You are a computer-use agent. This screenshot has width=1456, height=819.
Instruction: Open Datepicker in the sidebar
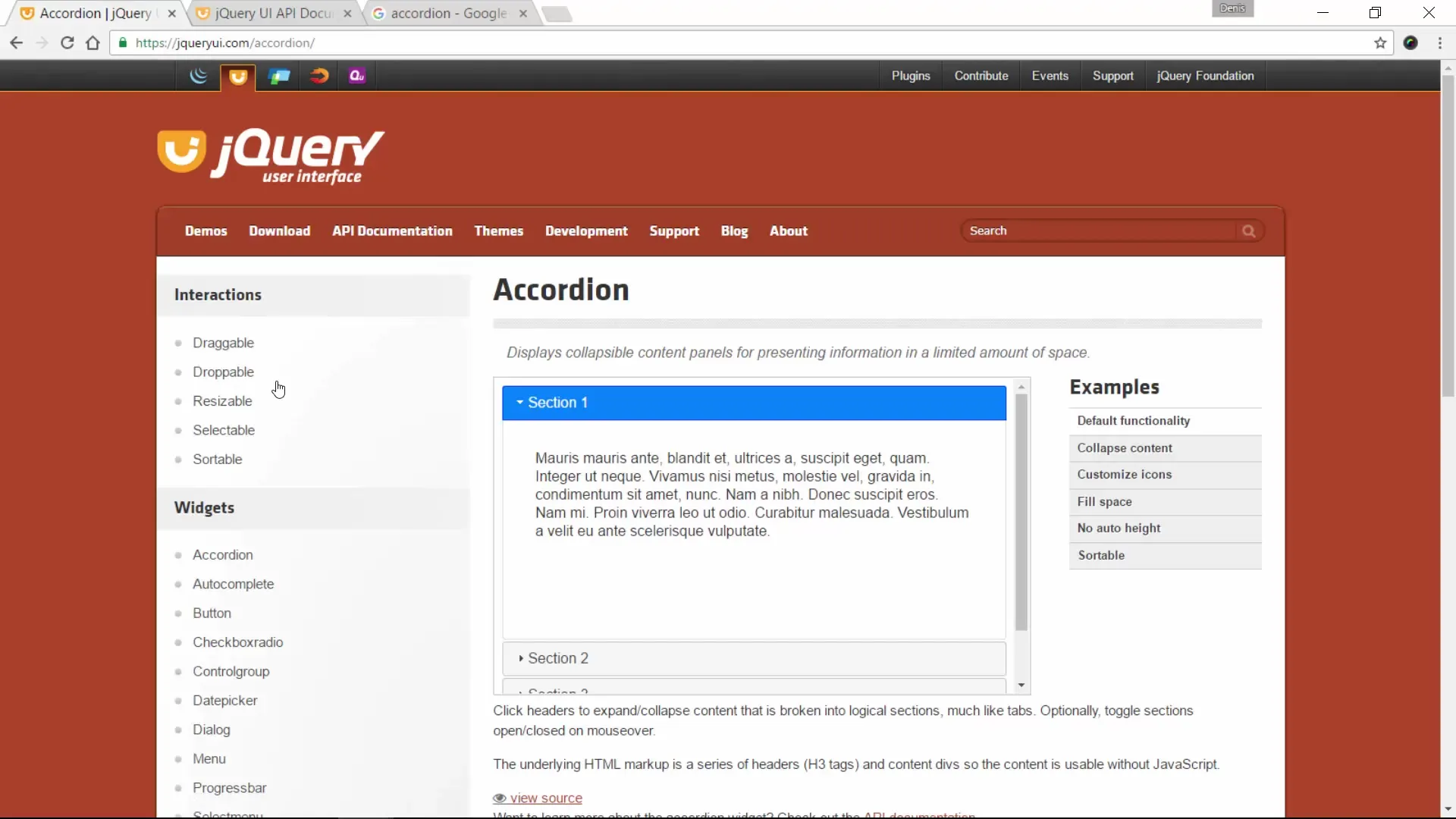224,701
